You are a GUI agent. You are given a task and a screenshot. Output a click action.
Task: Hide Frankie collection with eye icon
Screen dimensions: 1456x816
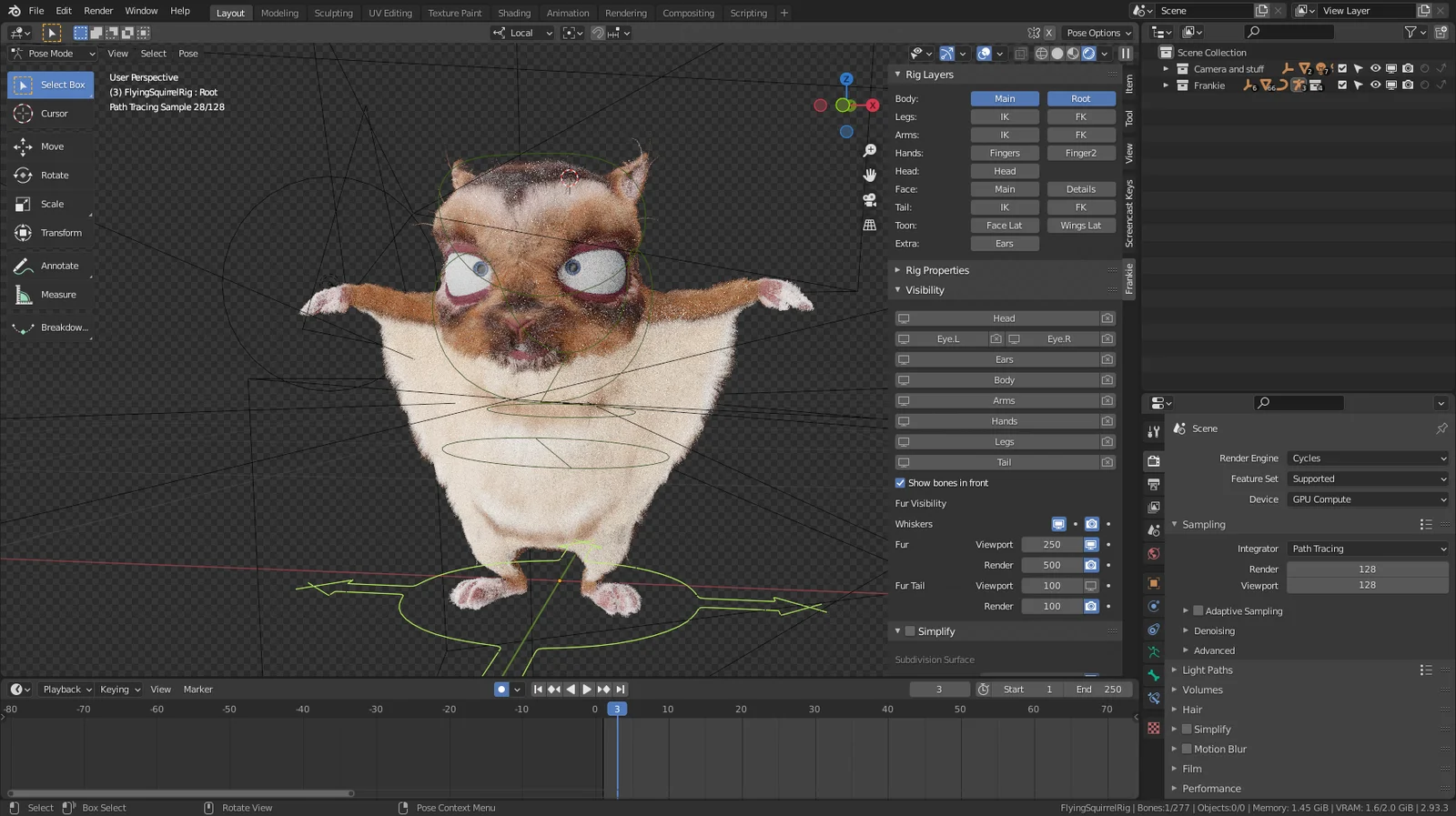click(x=1375, y=86)
